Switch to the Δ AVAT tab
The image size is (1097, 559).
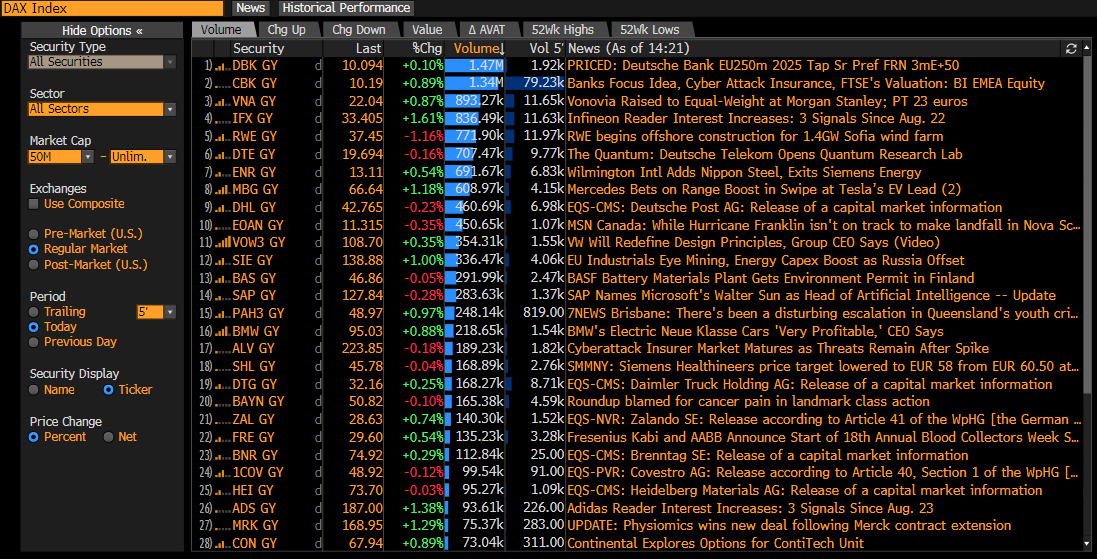tap(486, 29)
